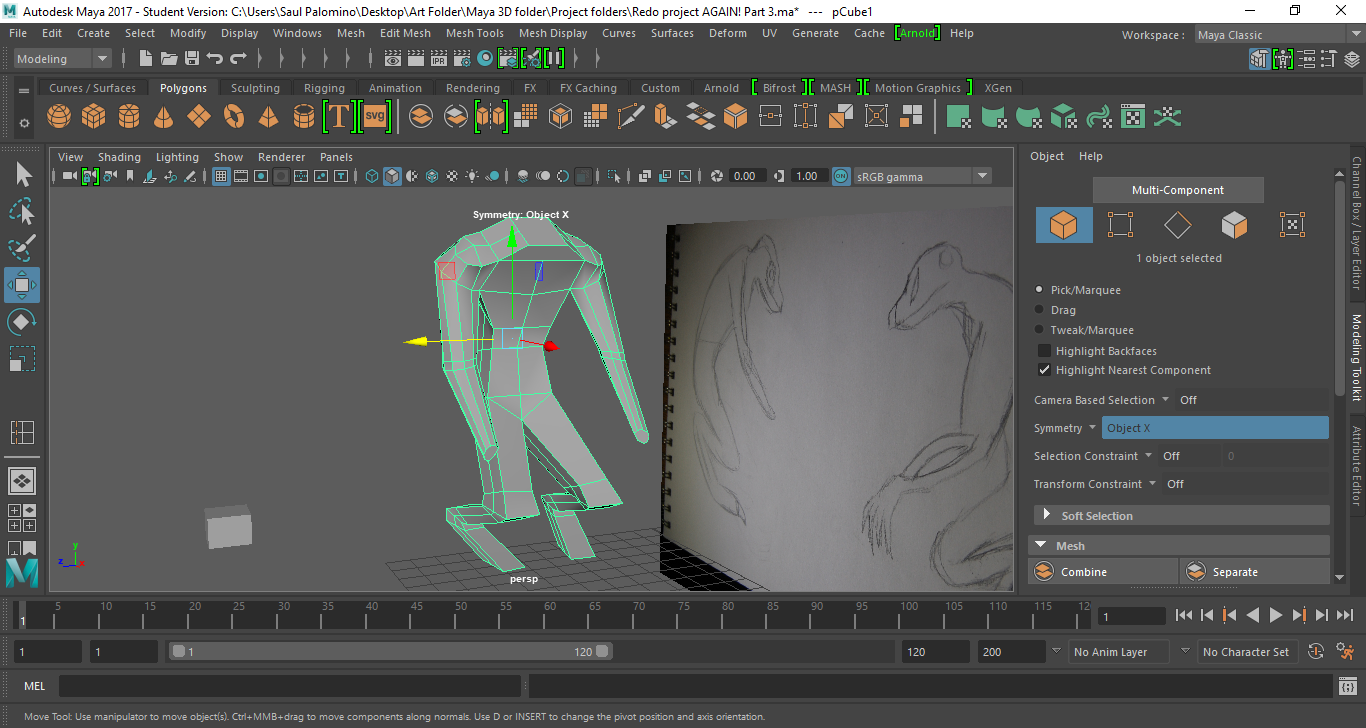Click the polygon cube shelf icon
This screenshot has width=1366, height=728.
pyautogui.click(x=94, y=117)
